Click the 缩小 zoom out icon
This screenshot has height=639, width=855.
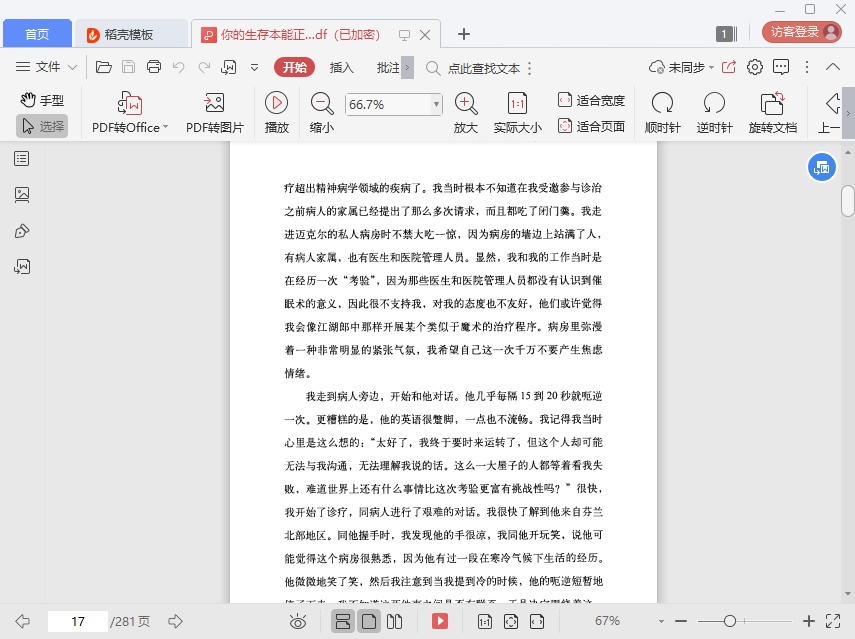click(x=322, y=103)
